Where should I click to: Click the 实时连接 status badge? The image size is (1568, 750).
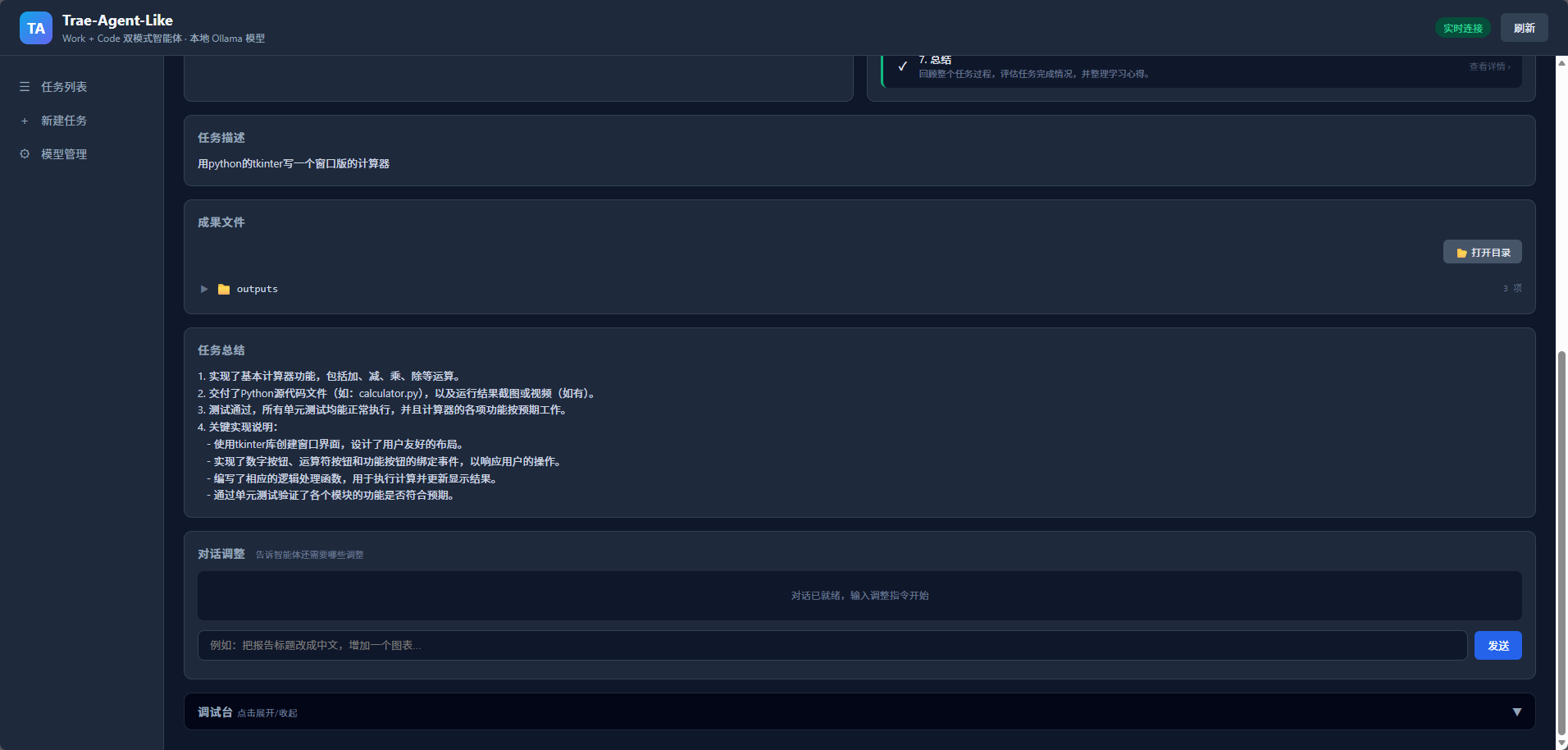pyautogui.click(x=1463, y=28)
